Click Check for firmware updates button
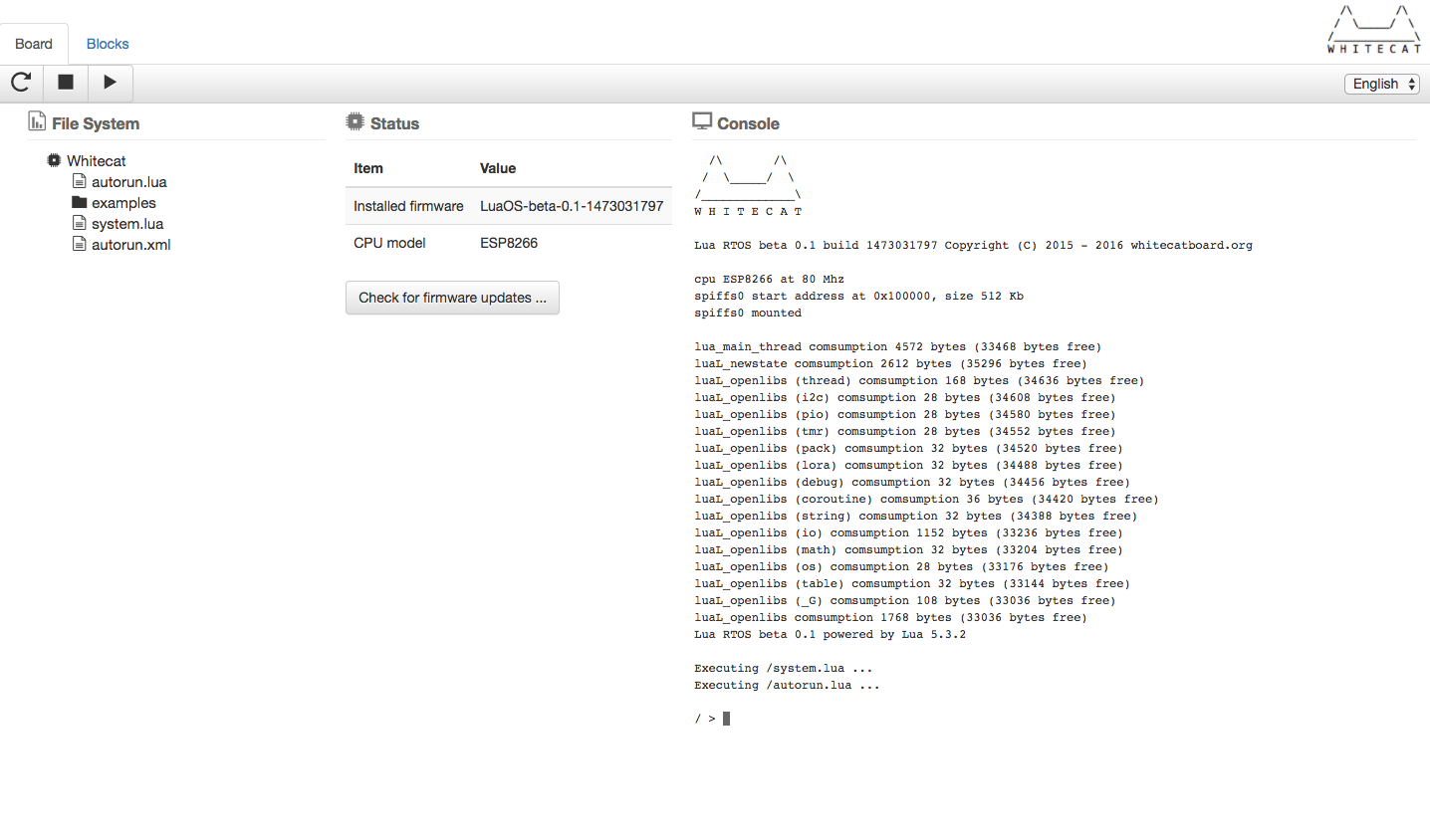Viewport: 1430px width, 840px height. point(452,298)
